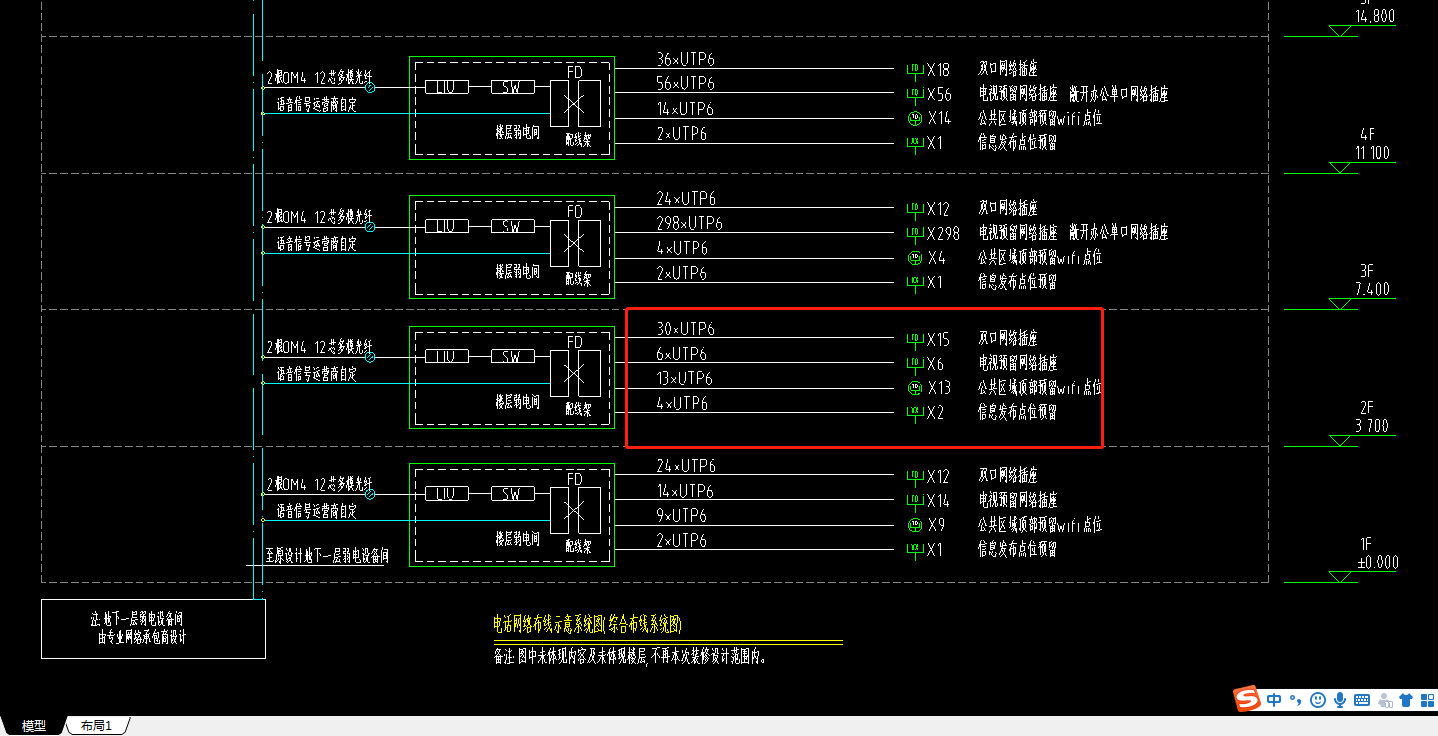Click the socket symbol beside X18

pos(913,70)
